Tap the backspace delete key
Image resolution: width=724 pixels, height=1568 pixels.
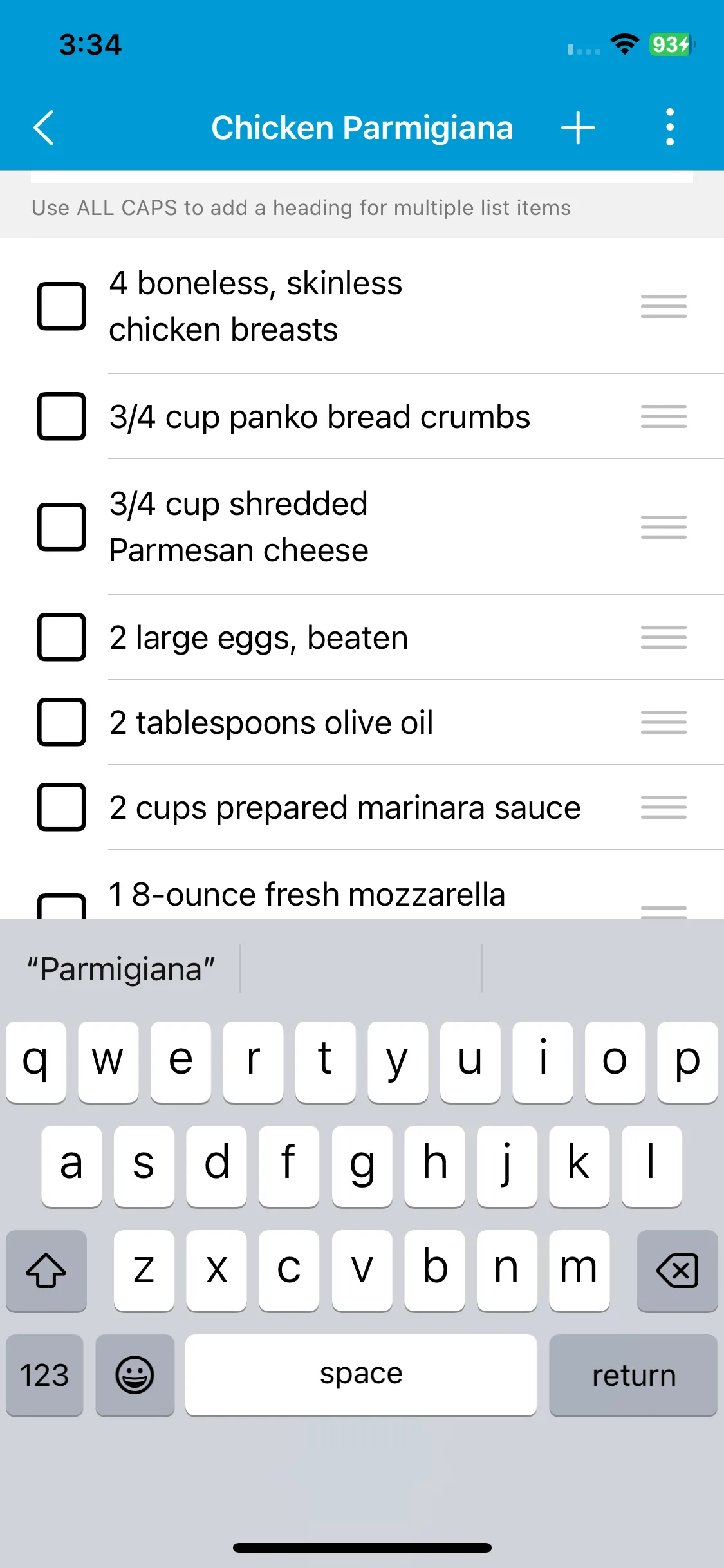click(677, 1271)
